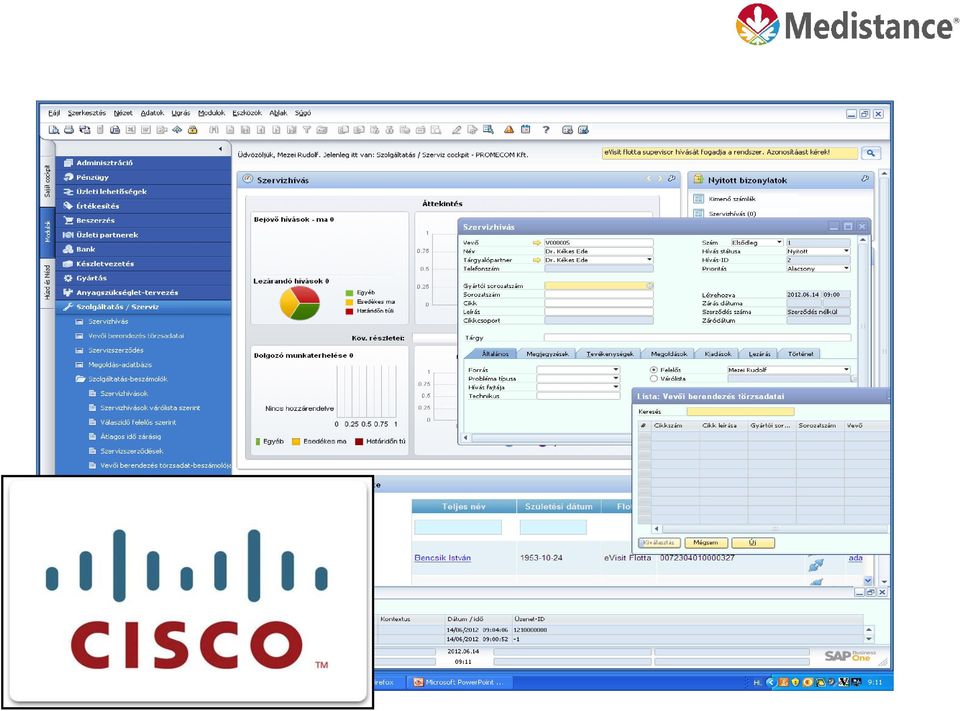Click the previous arrow on Szervizhívás widget header
The image size is (960, 711).
pos(648,179)
